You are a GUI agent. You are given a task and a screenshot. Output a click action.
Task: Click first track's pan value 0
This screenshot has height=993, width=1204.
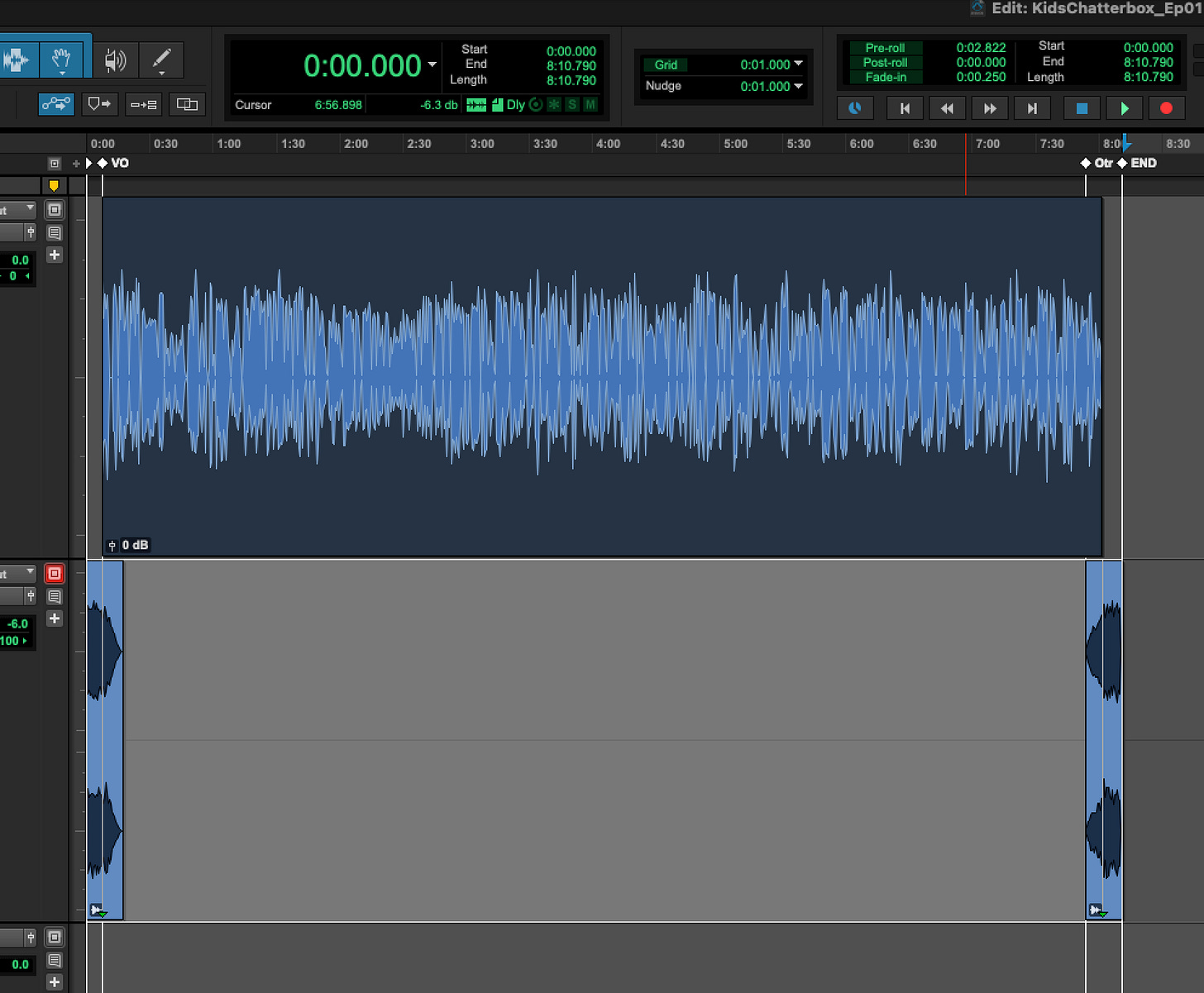click(13, 276)
